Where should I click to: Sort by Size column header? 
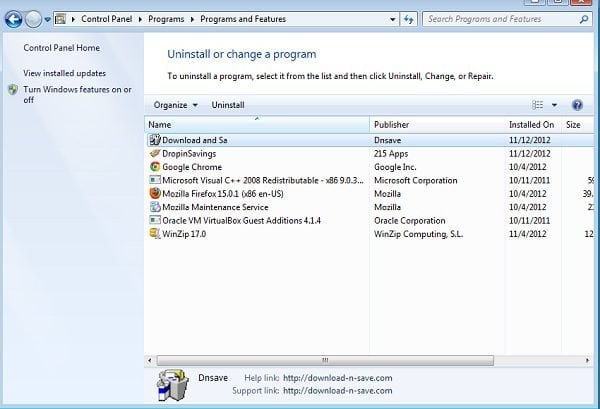(577, 125)
